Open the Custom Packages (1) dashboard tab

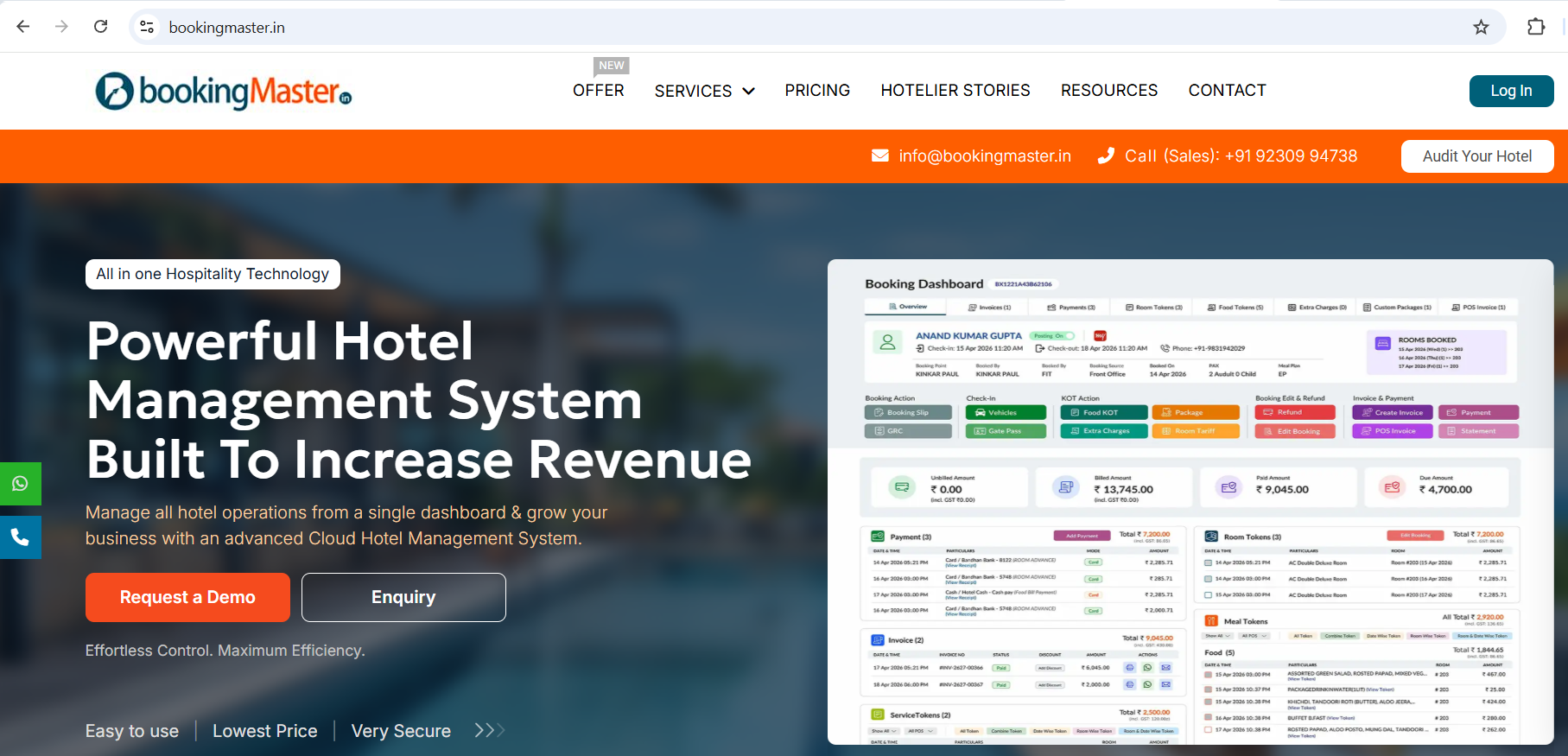[1397, 308]
